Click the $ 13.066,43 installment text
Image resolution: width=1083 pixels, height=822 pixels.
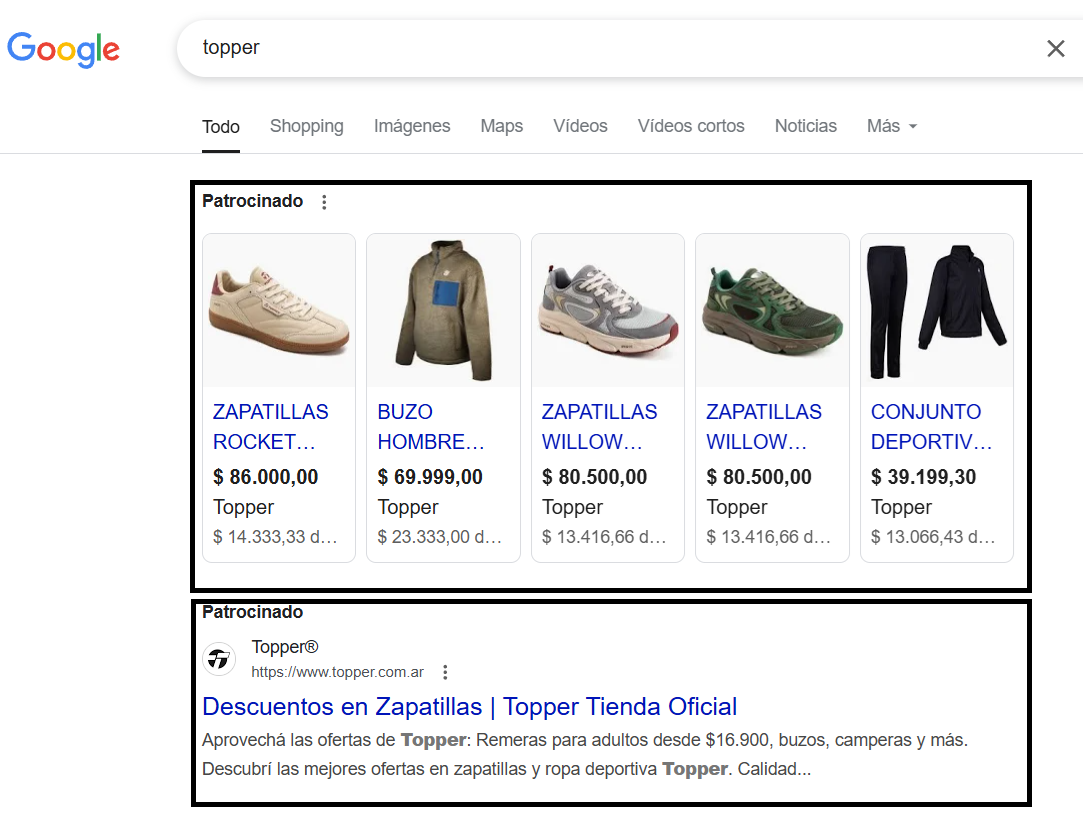point(933,537)
